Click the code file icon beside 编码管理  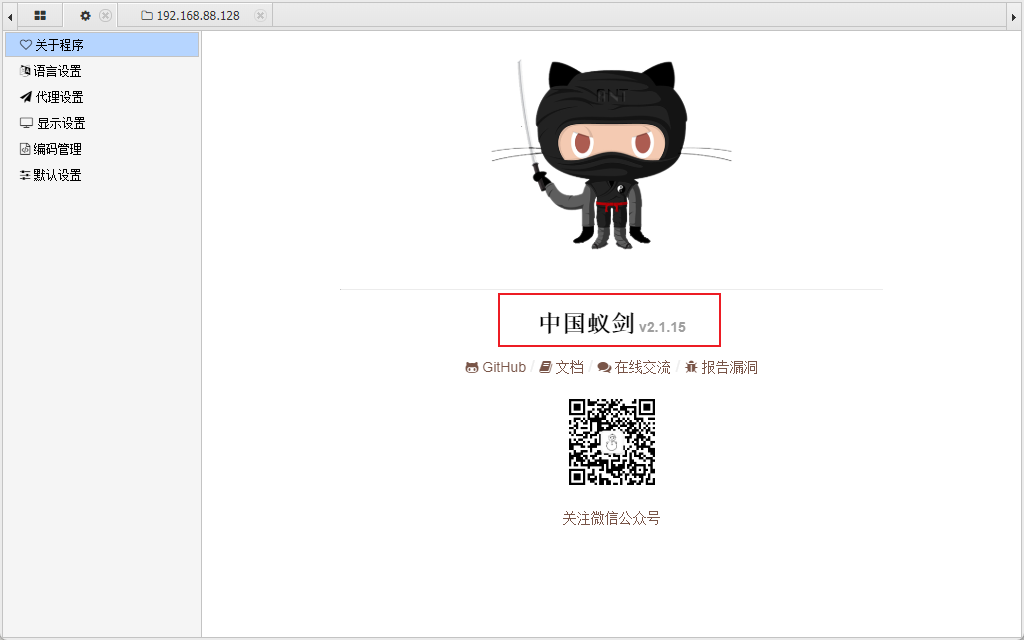coord(25,149)
